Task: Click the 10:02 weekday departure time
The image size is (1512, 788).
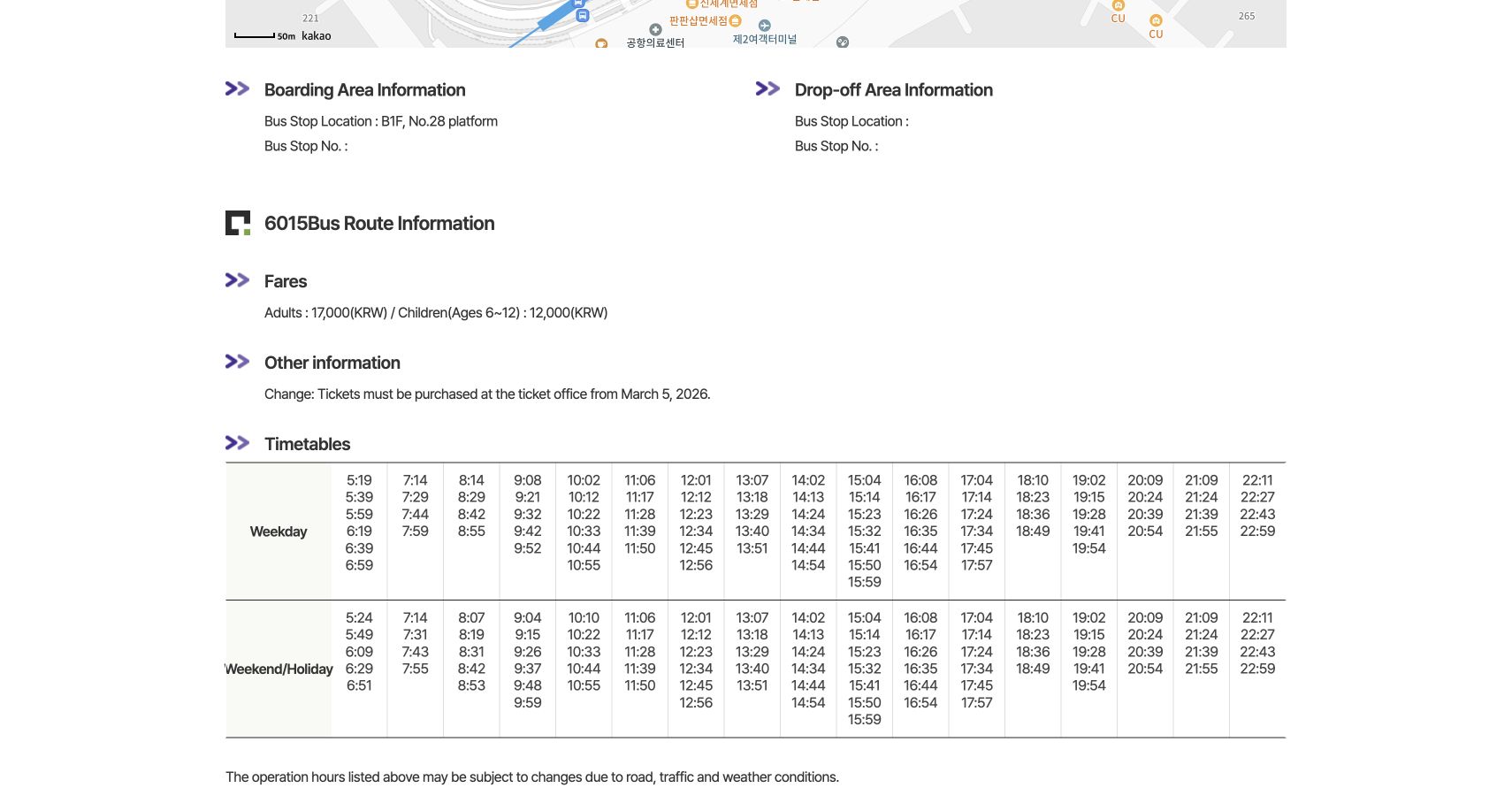Action: [584, 480]
